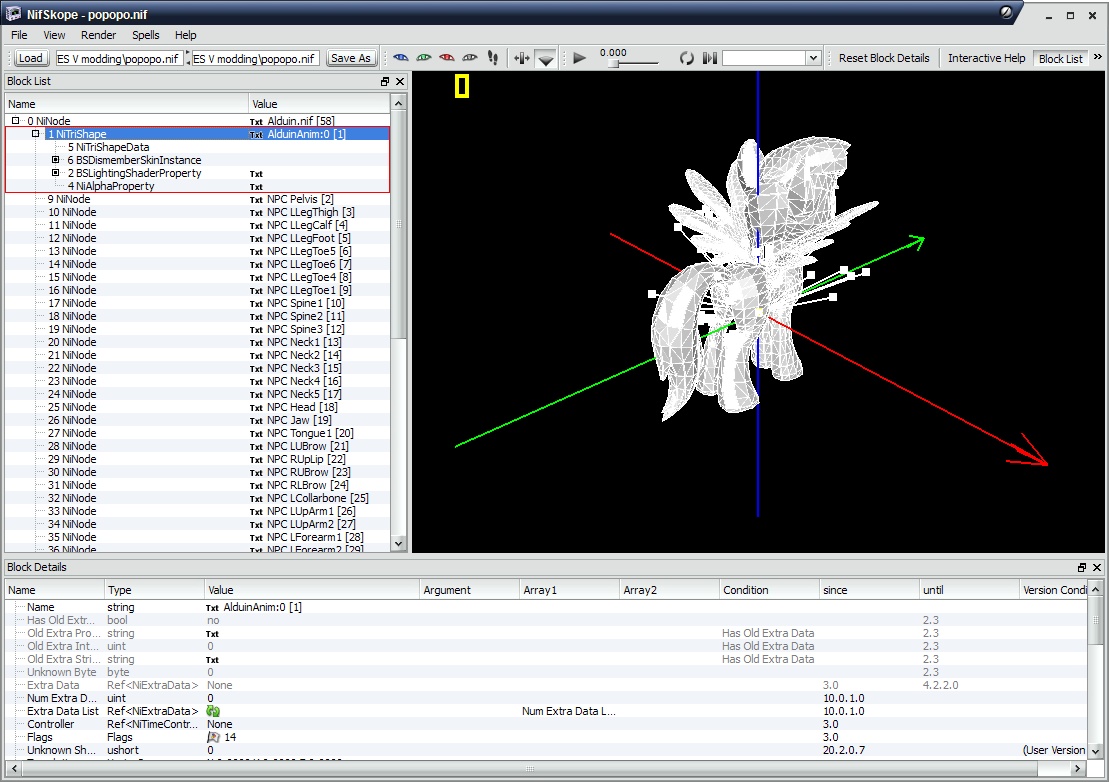Expand the 6 BSDismemberSkinInstance node
Screen dimensions: 1109x782
coord(55,160)
